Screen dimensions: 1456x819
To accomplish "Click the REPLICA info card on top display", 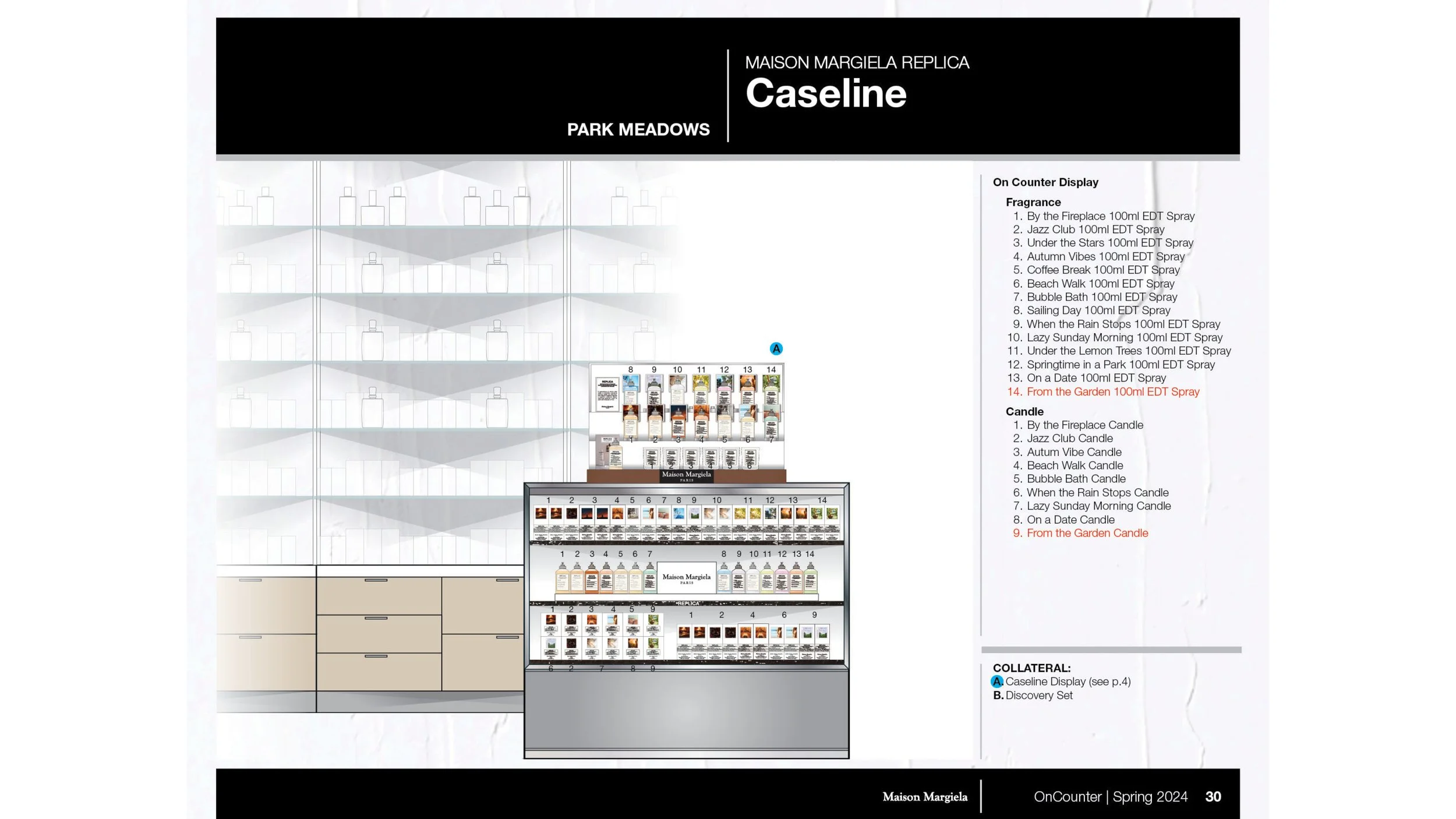I will [607, 394].
